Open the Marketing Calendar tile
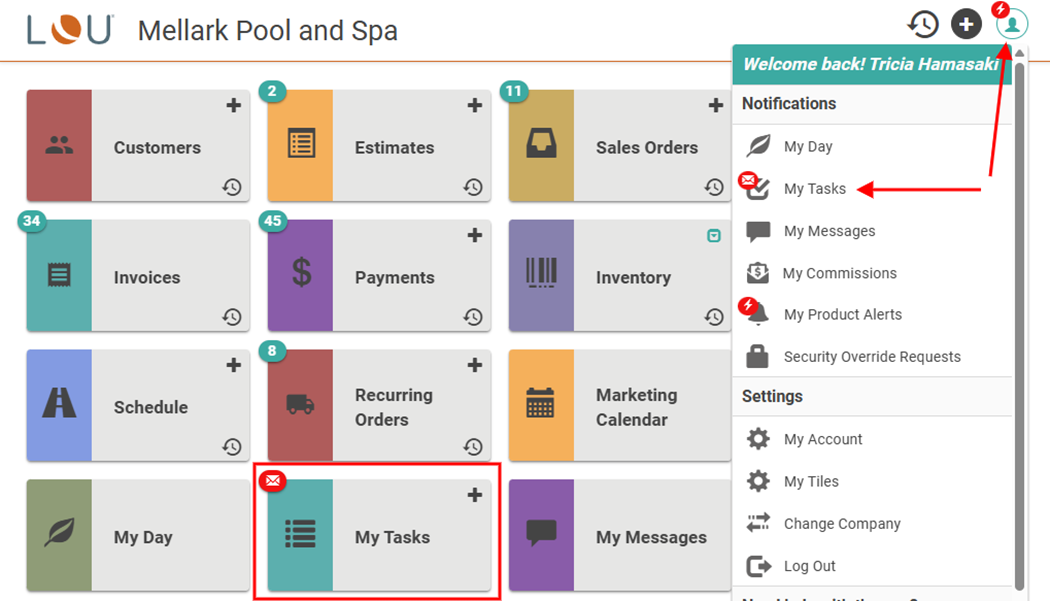Screen dimensions: 1050x601 click(636, 407)
